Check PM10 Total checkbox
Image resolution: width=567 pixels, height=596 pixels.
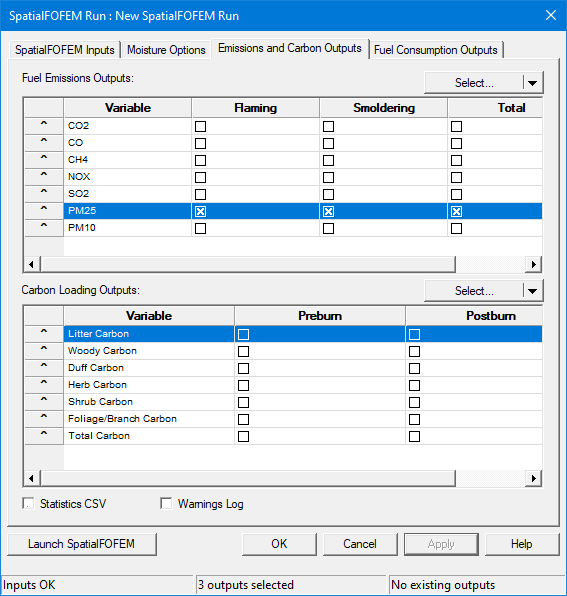[x=456, y=228]
